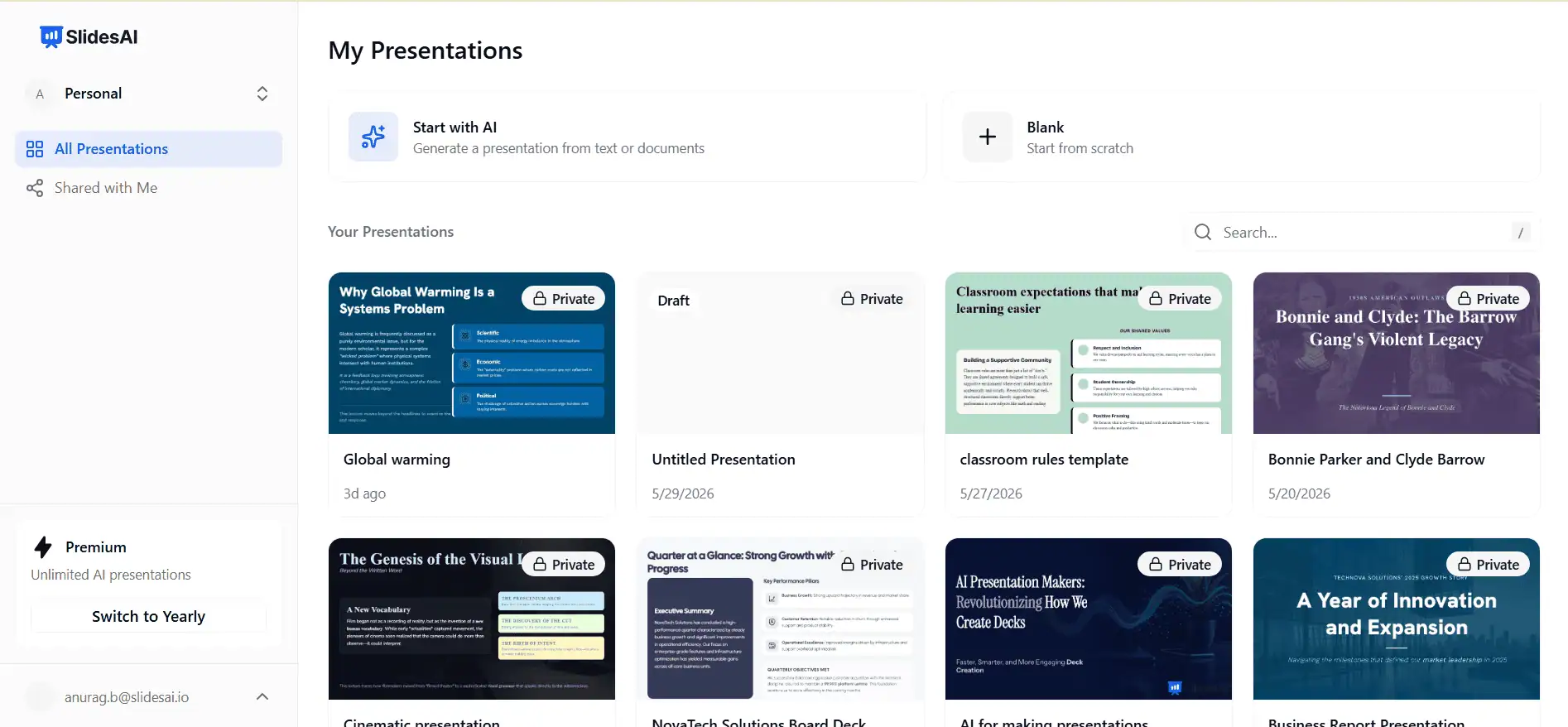Click the Private badge on Global warming card
The height and width of the screenshot is (727, 1568).
tap(564, 299)
